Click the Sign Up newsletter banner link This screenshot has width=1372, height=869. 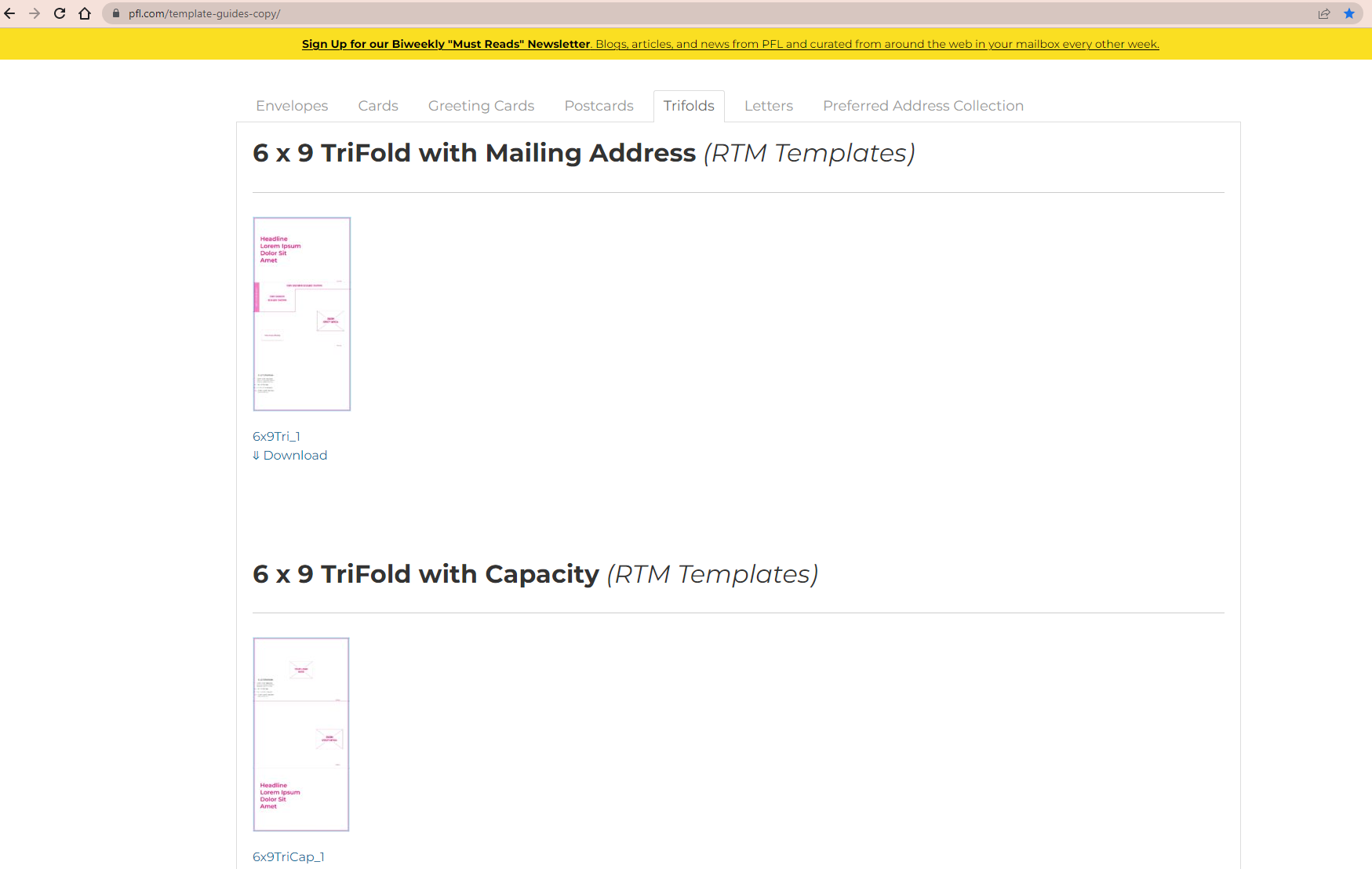coord(446,44)
